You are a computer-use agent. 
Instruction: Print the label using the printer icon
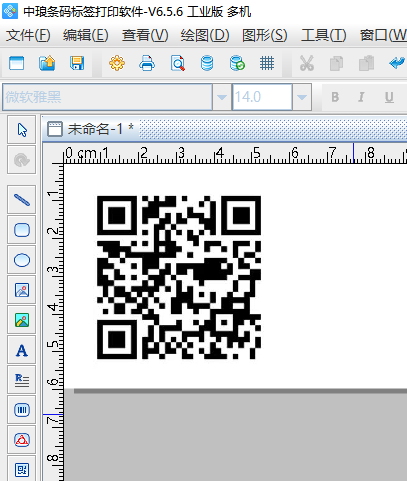147,63
